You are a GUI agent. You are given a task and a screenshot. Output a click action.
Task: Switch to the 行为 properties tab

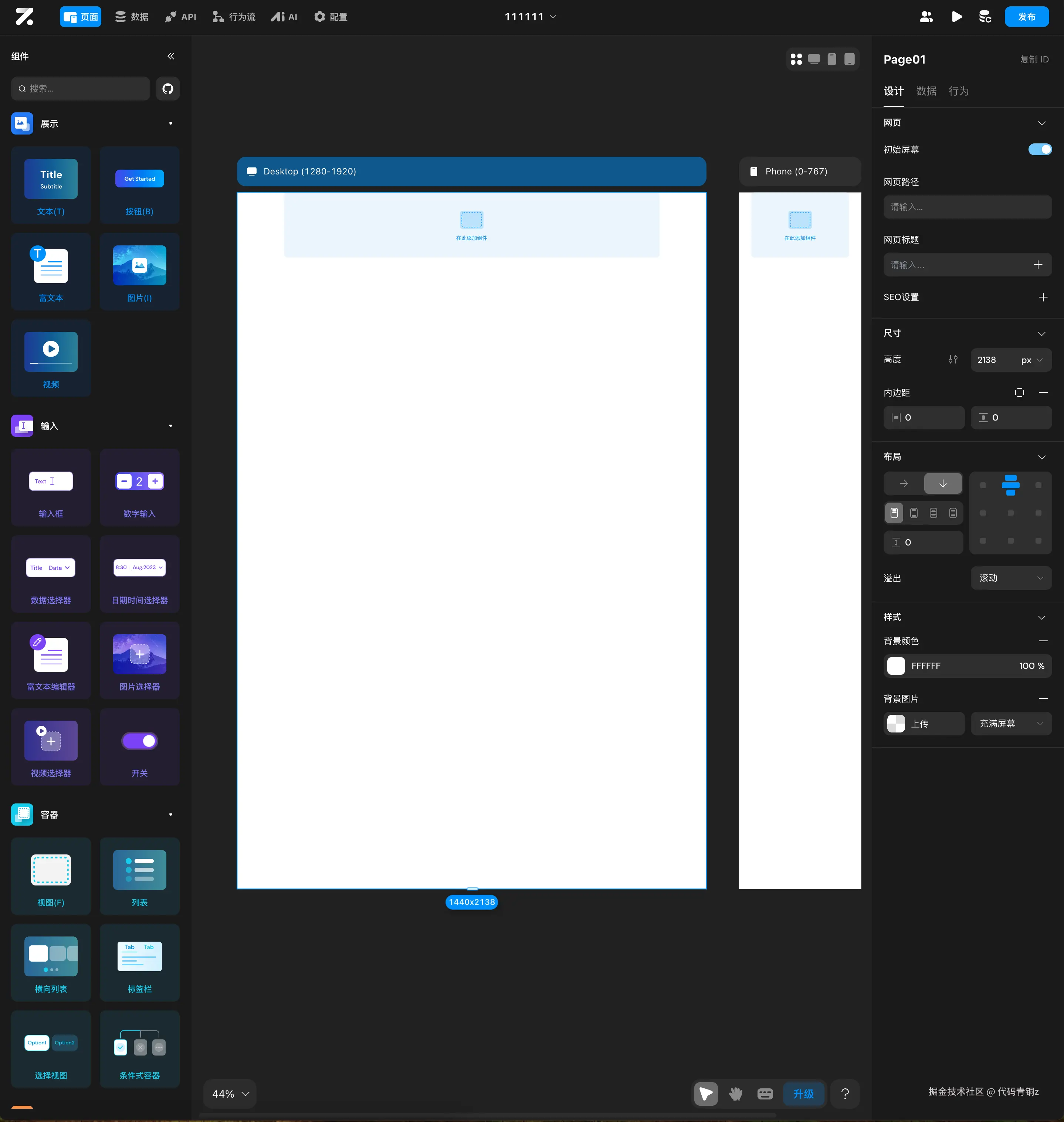pos(959,91)
